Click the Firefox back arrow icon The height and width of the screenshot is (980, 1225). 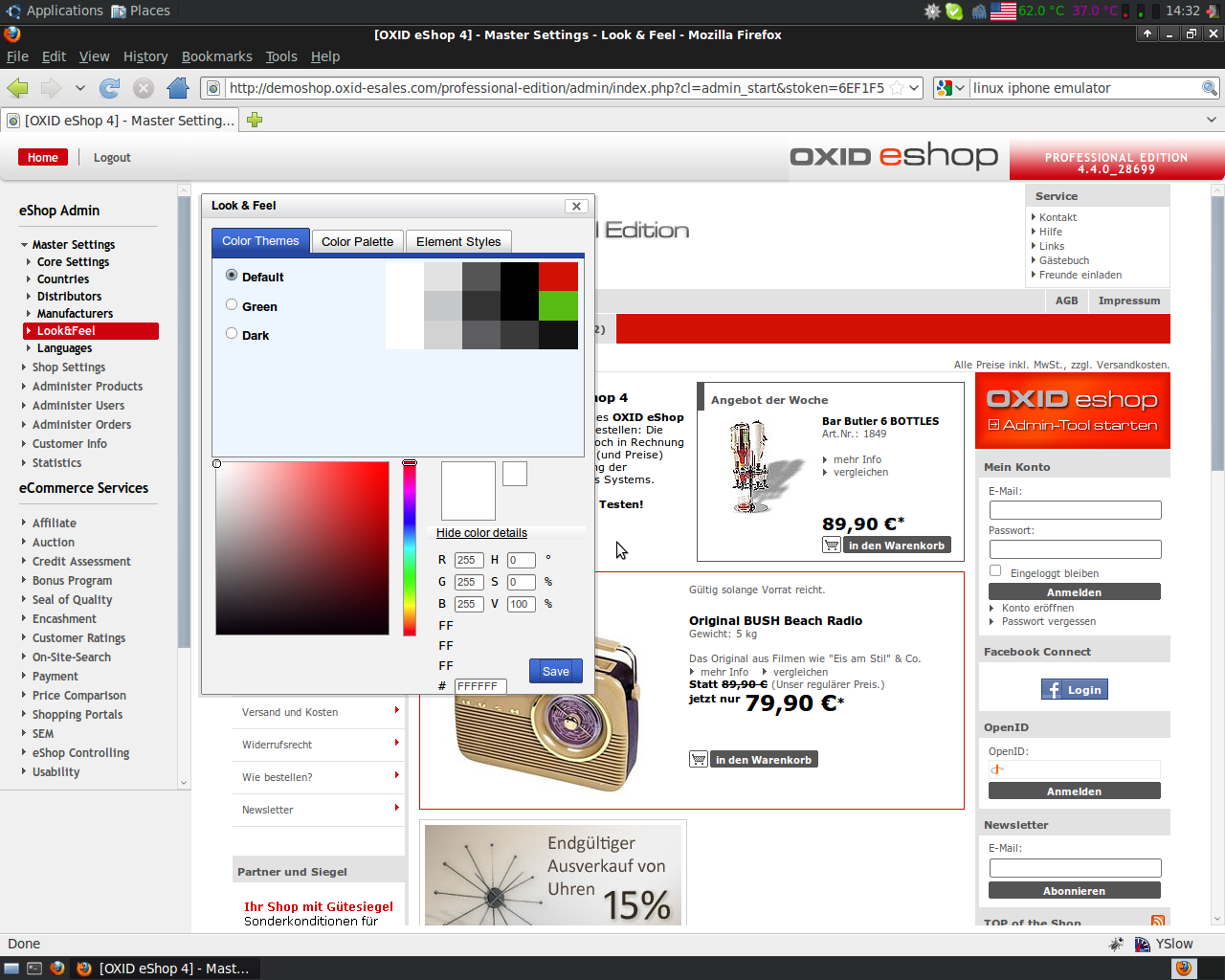click(x=17, y=88)
